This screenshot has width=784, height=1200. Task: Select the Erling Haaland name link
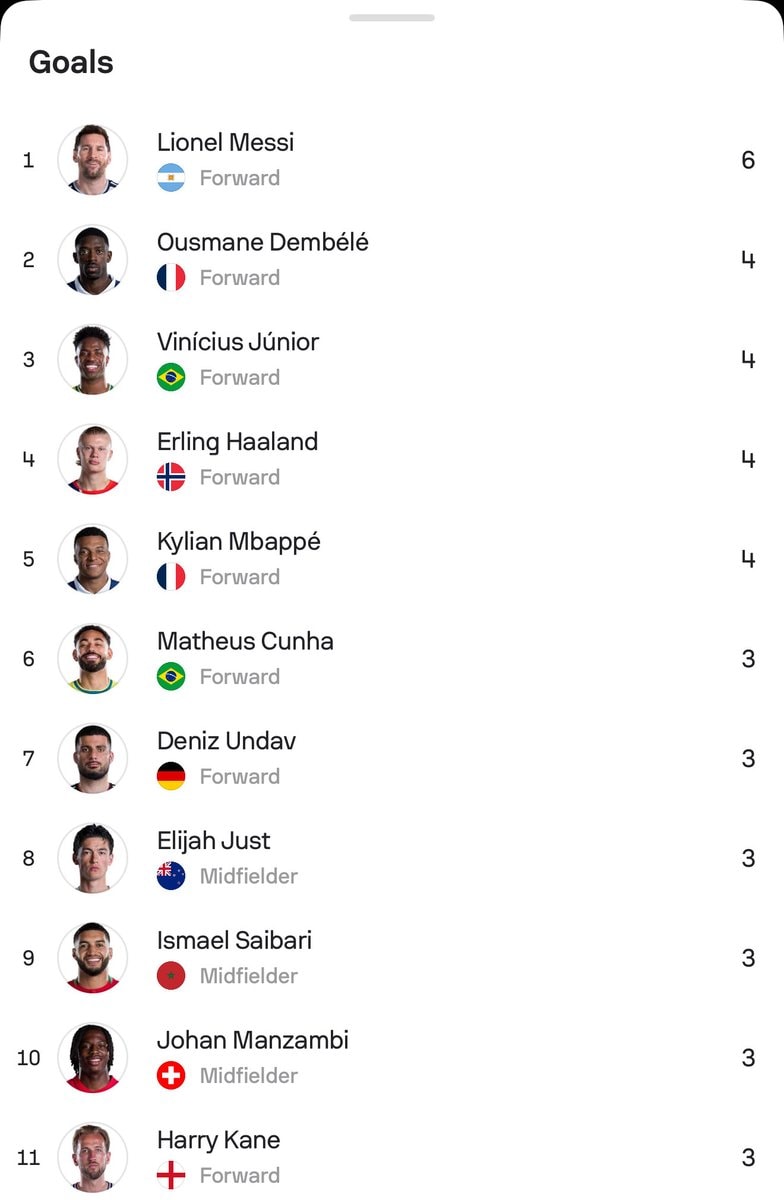[237, 442]
